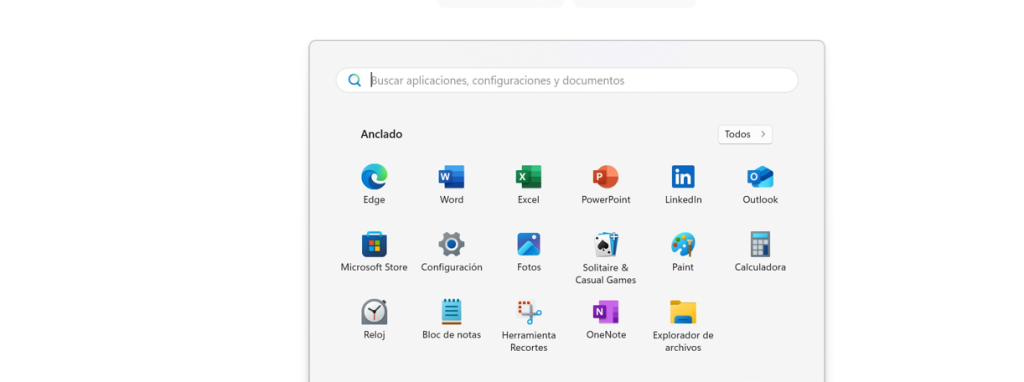1024x382 pixels.
Task: Open the Excel app icon
Action: 528,177
